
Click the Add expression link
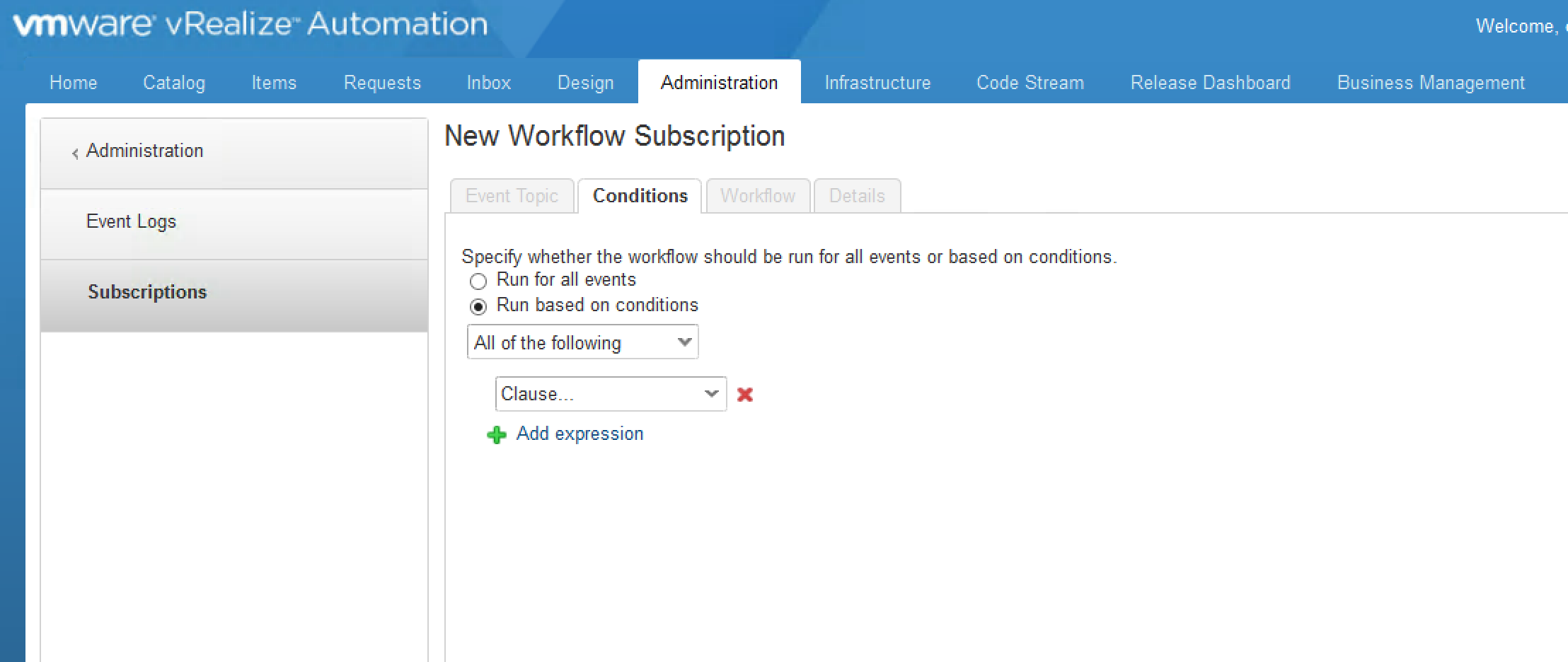pos(580,434)
